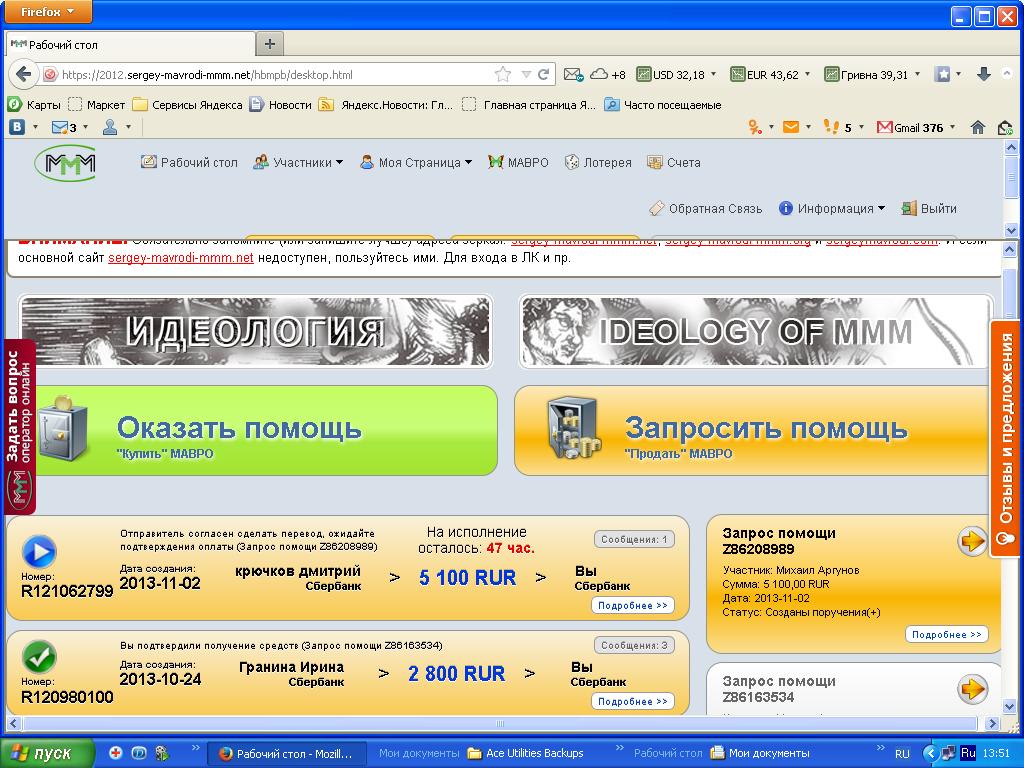Image resolution: width=1024 pixels, height=768 pixels.
Task: Click the footsteps icon with 5
Action: pos(837,127)
